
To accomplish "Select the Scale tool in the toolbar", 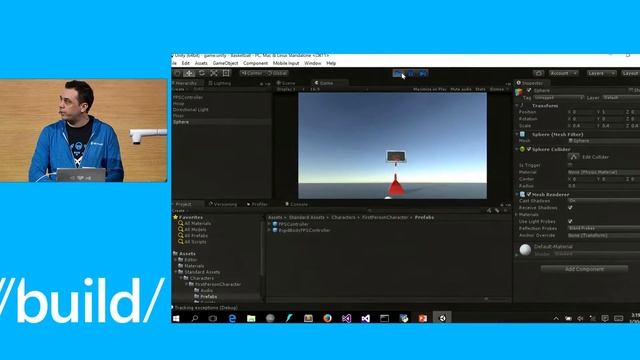I will pos(214,73).
